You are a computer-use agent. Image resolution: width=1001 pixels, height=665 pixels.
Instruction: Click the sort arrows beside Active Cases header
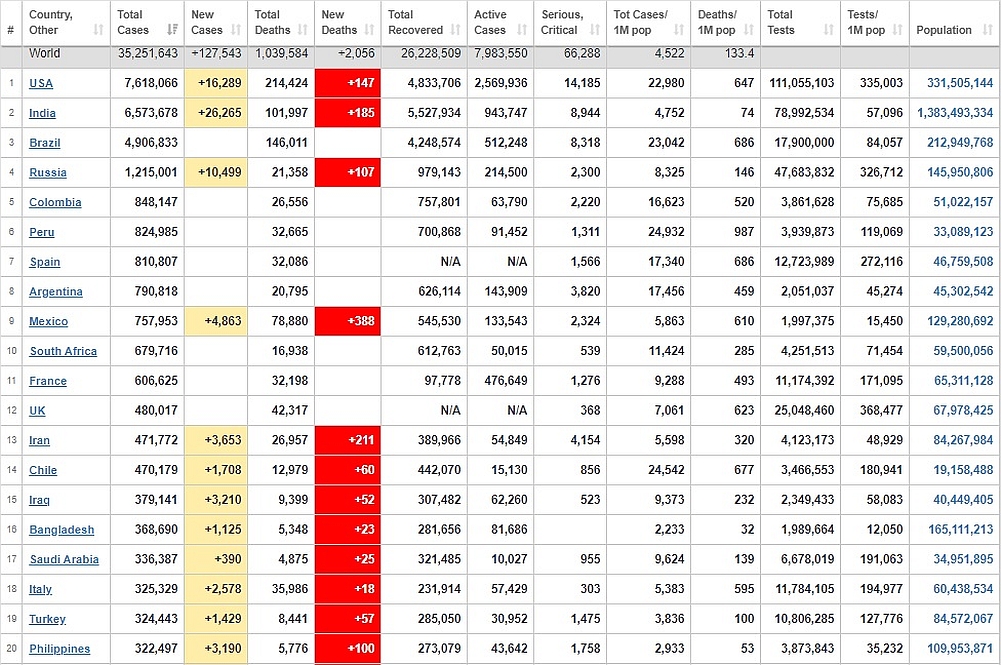[x=522, y=30]
